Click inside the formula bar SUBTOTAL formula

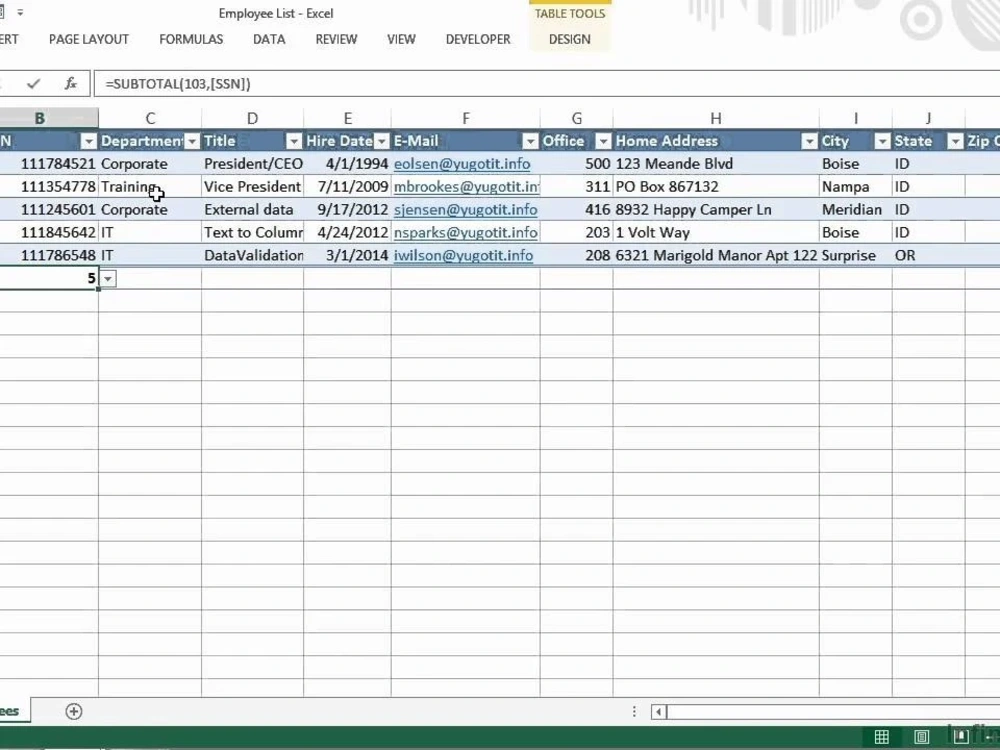[178, 84]
